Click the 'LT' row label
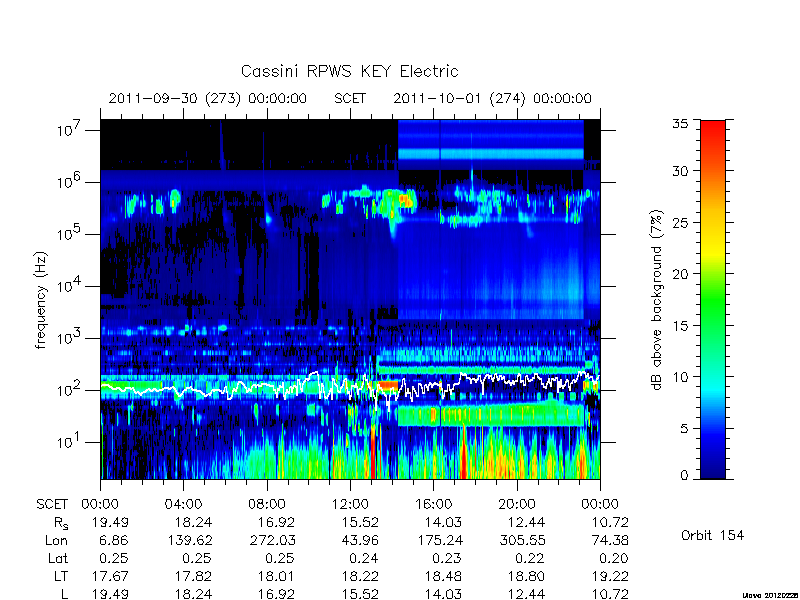 [x=61, y=576]
